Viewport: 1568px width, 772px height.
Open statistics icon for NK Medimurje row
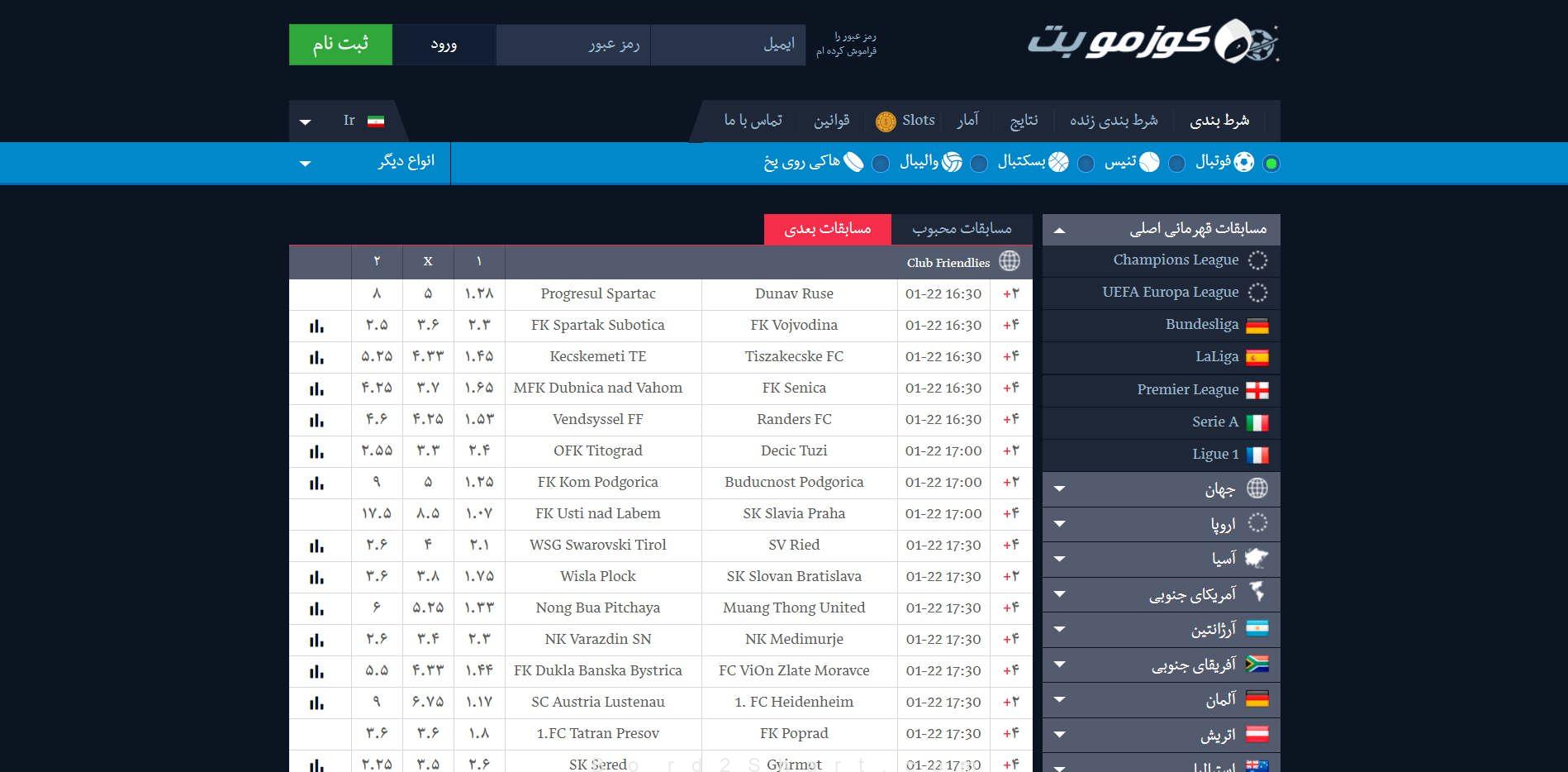(x=316, y=640)
